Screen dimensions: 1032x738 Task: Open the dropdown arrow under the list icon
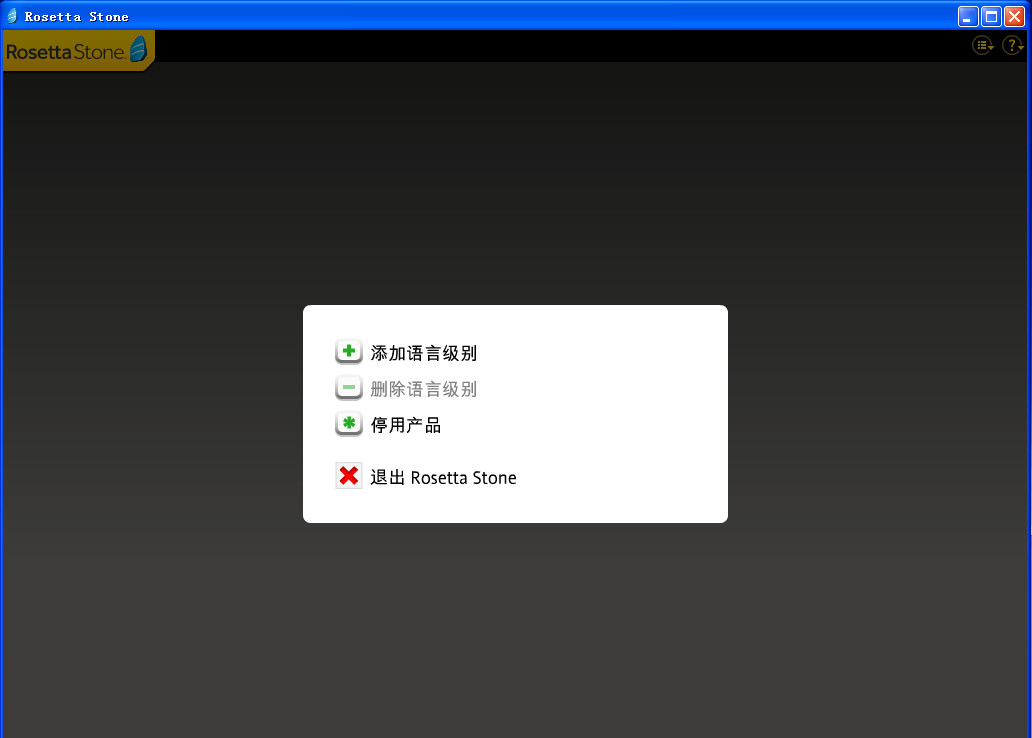pyautogui.click(x=990, y=49)
